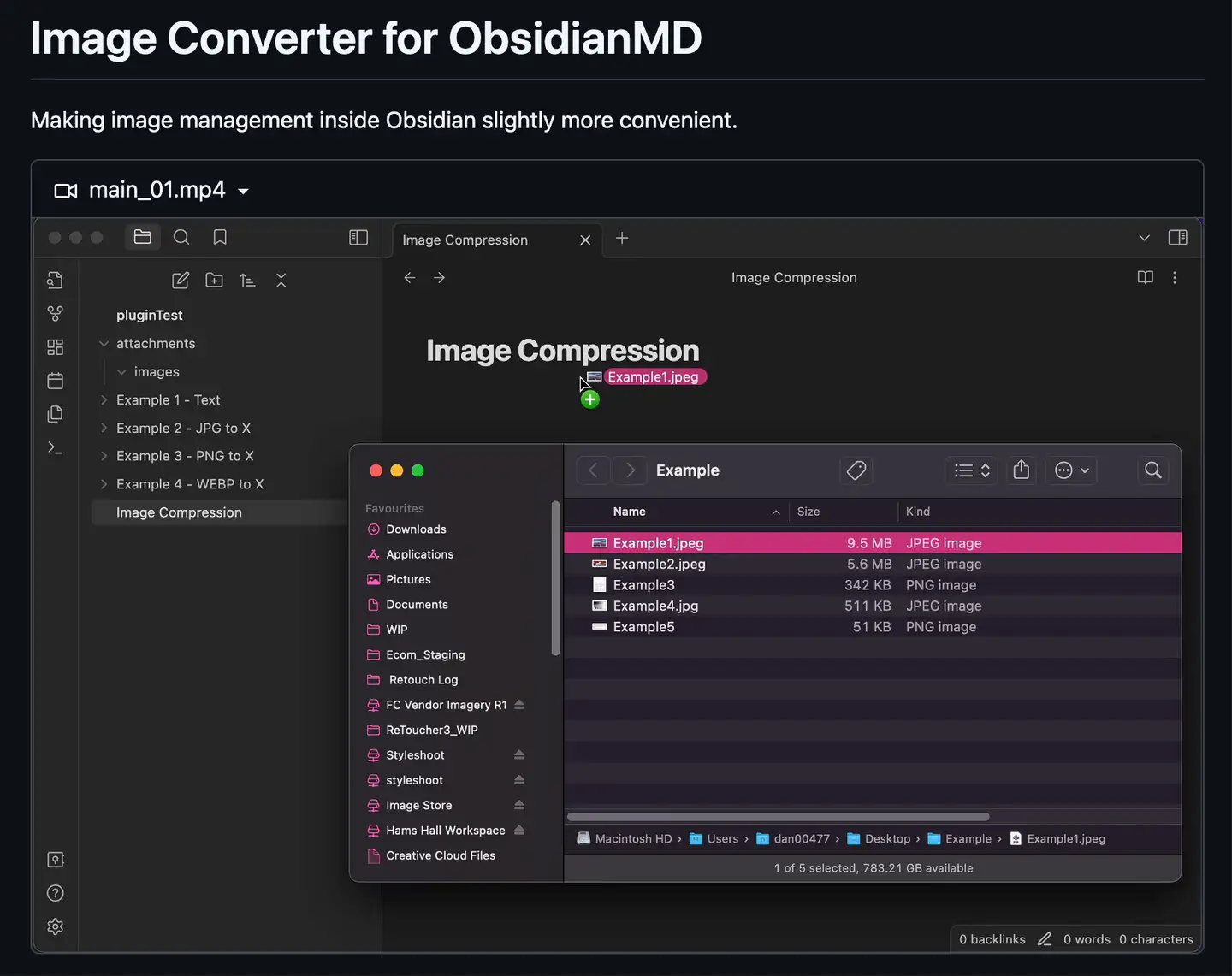Expand the Example 1 - Text folder
This screenshot has height=976, width=1232.
104,400
